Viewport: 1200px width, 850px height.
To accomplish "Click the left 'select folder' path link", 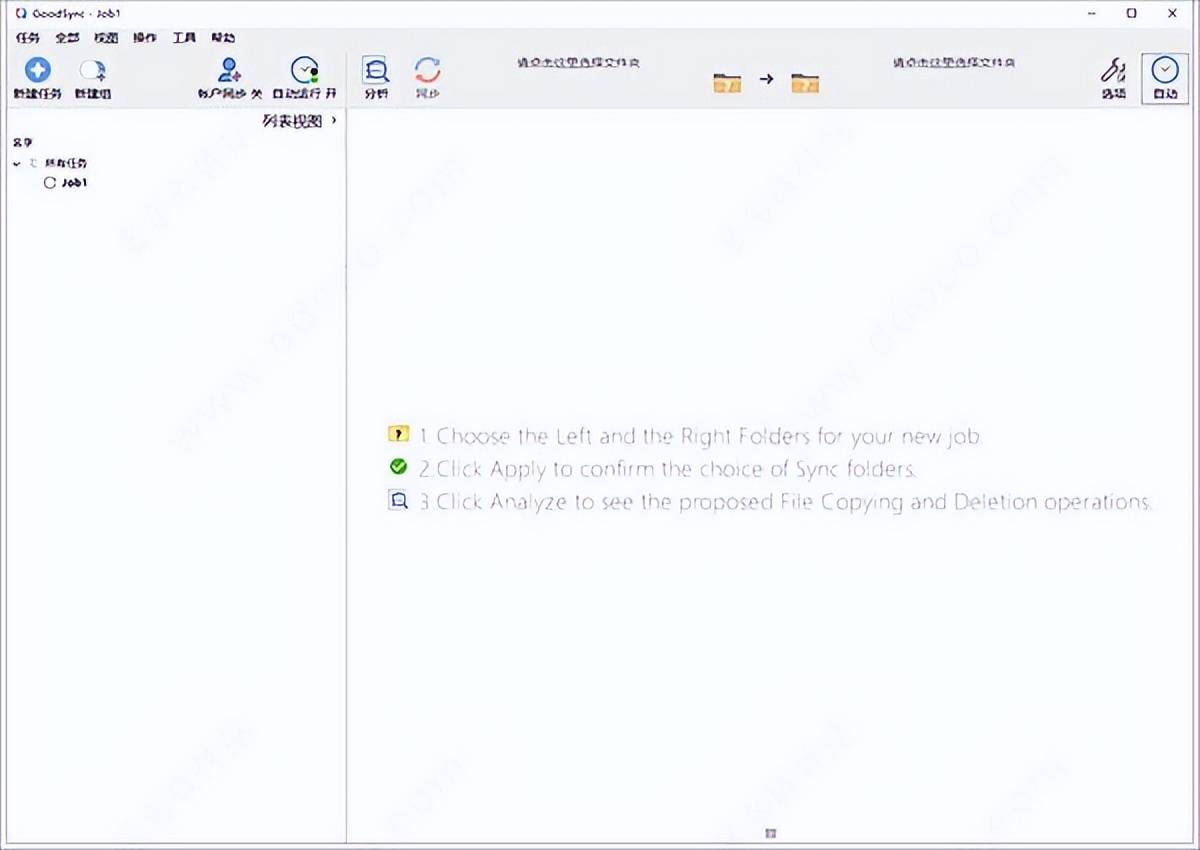I will (x=578, y=62).
